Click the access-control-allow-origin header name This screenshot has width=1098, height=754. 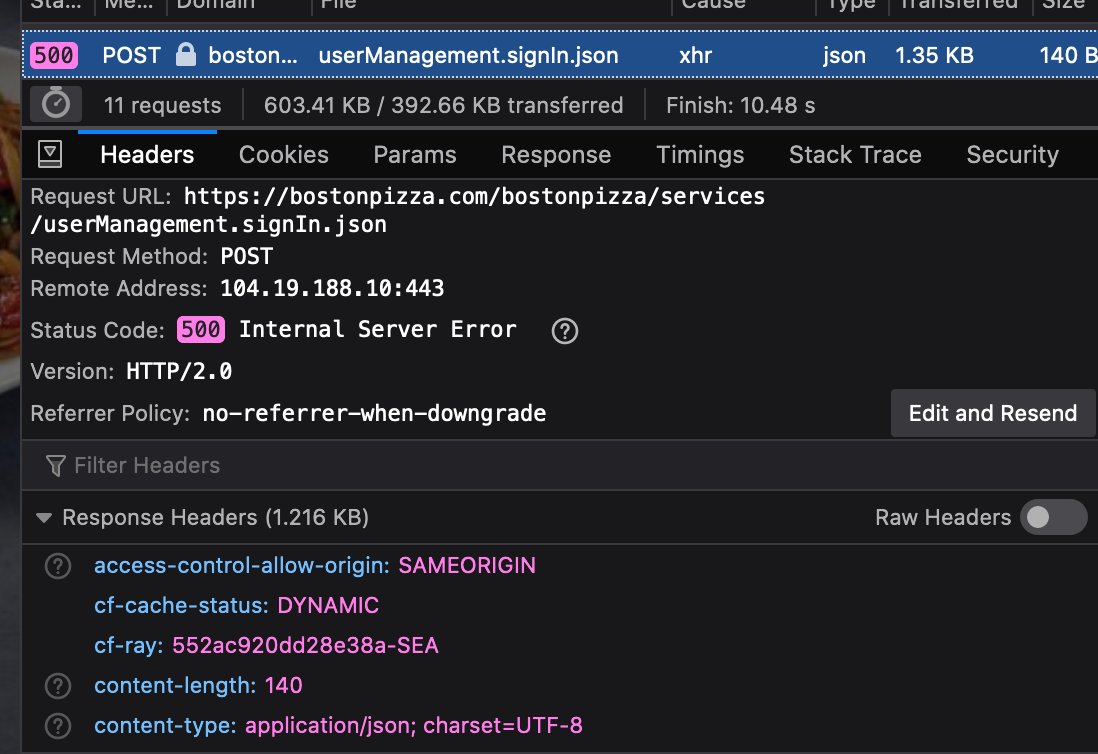coord(242,566)
